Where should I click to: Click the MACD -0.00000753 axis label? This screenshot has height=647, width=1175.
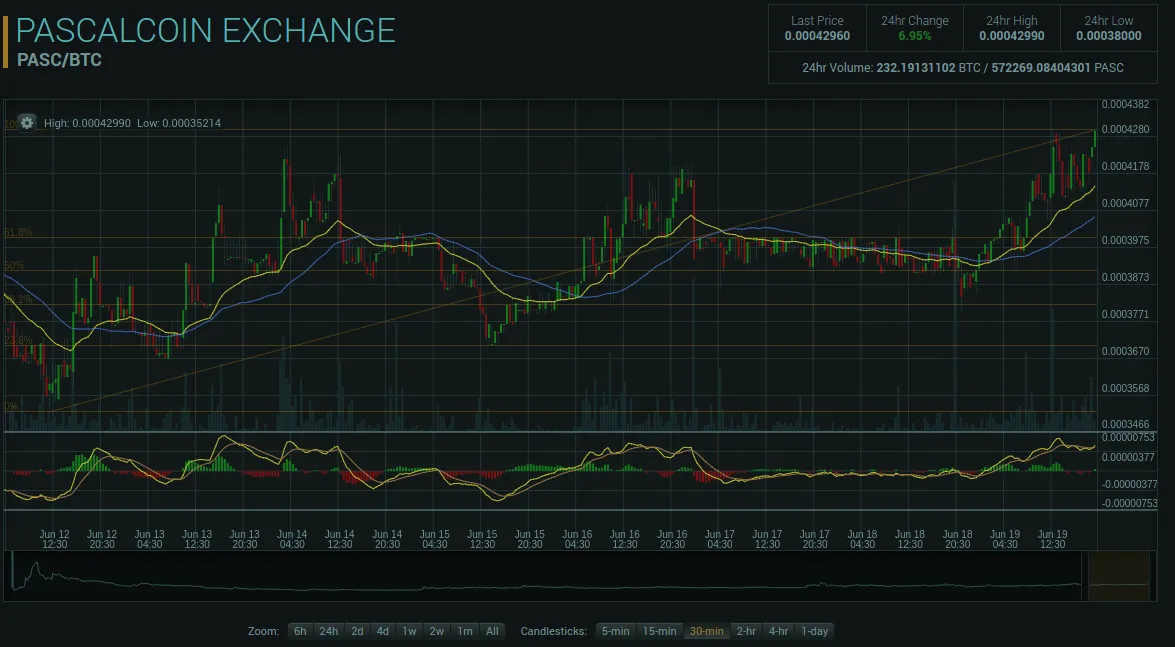coord(1129,503)
